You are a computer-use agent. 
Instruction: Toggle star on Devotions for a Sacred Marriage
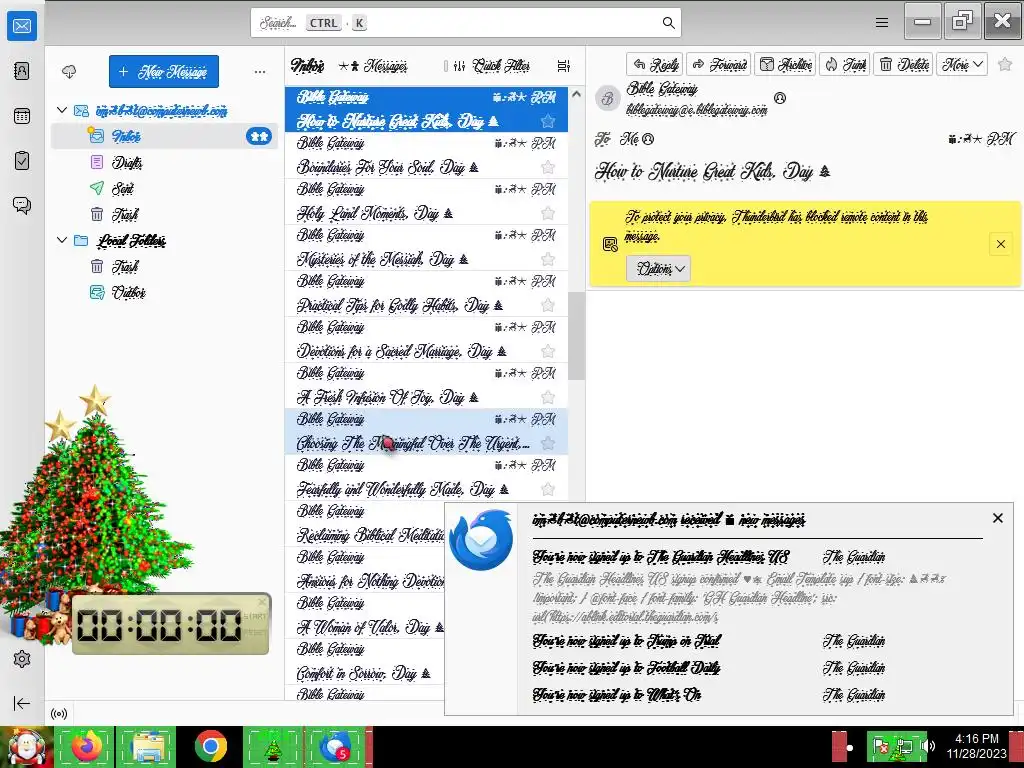coord(548,351)
